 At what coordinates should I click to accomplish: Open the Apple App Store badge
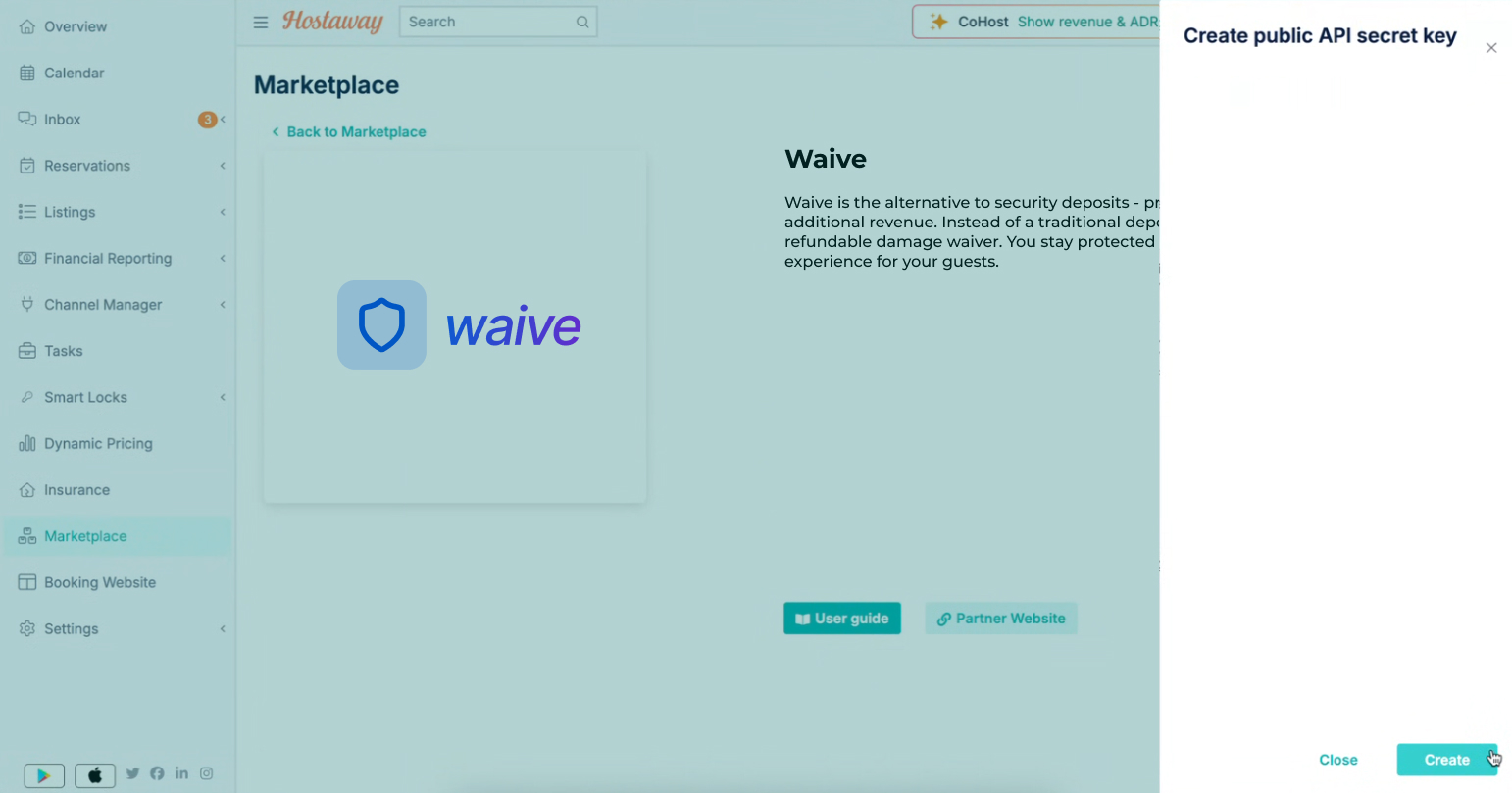(95, 775)
